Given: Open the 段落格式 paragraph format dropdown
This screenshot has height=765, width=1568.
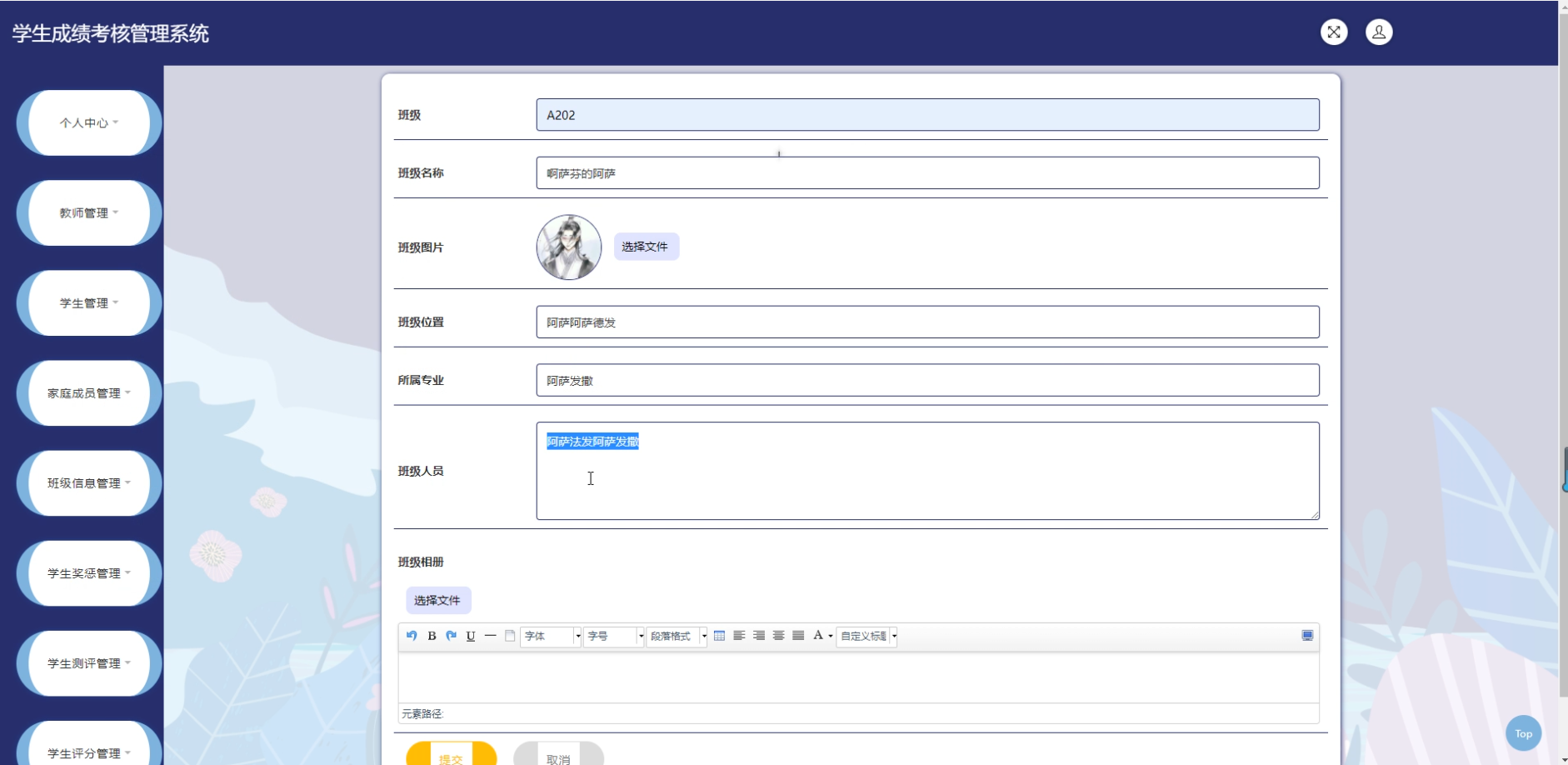Looking at the screenshot, I should pos(677,636).
